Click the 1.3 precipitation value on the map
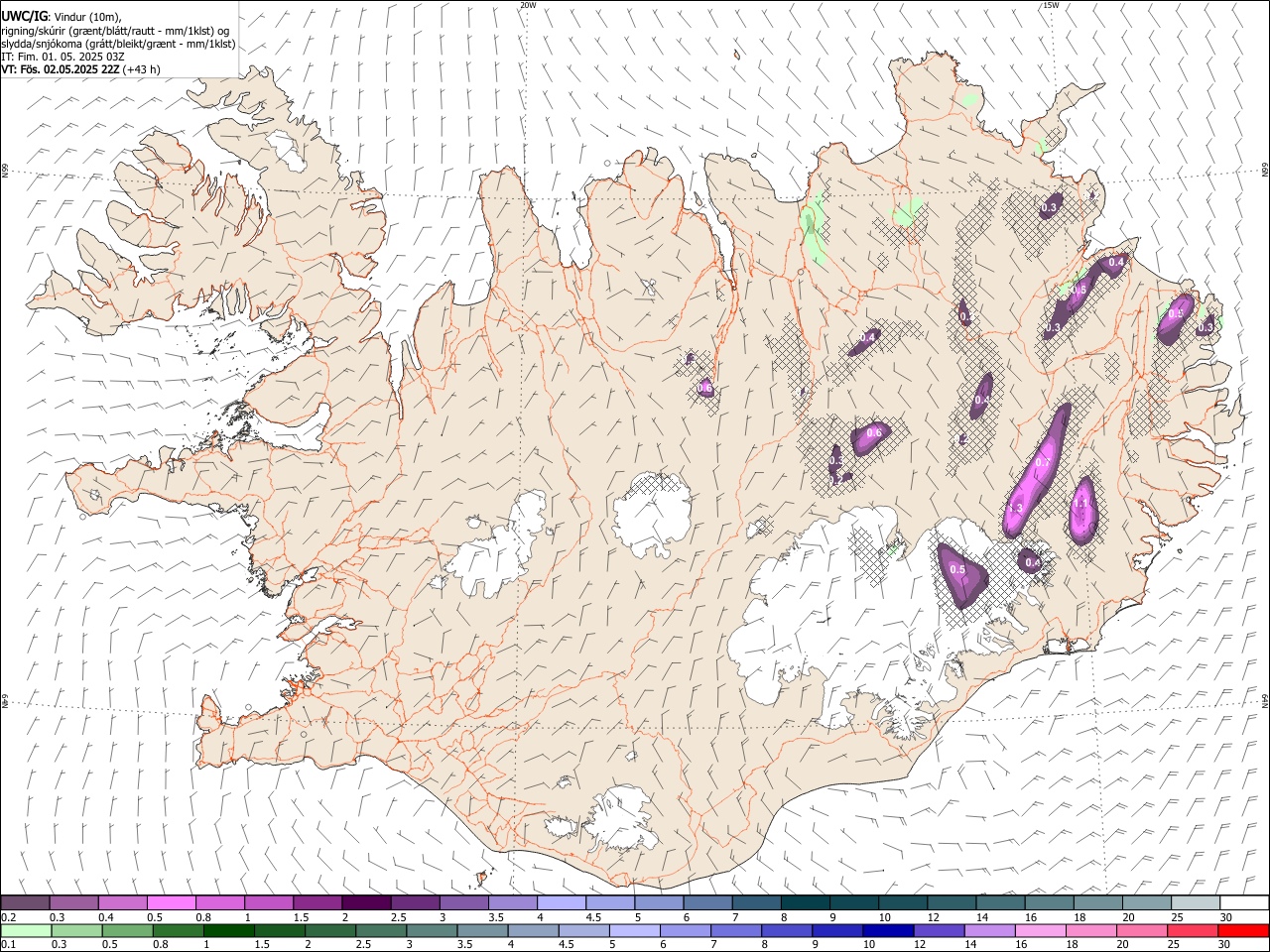The image size is (1270, 952). pyautogui.click(x=1015, y=508)
